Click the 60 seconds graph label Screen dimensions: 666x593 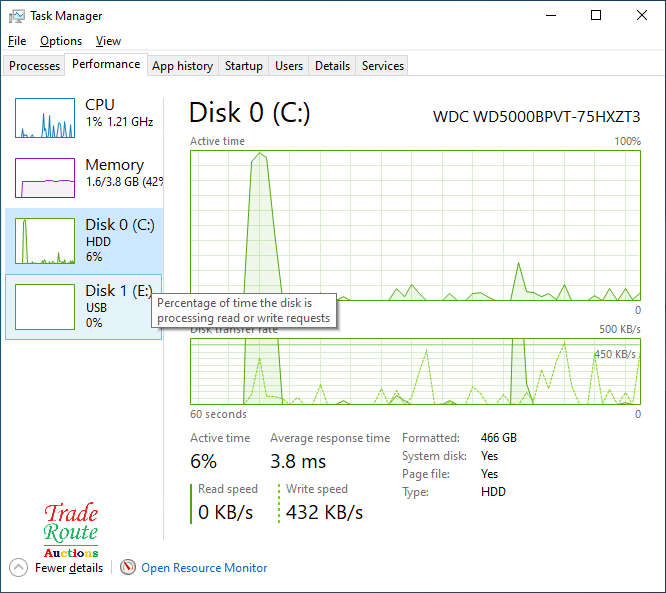[x=218, y=414]
